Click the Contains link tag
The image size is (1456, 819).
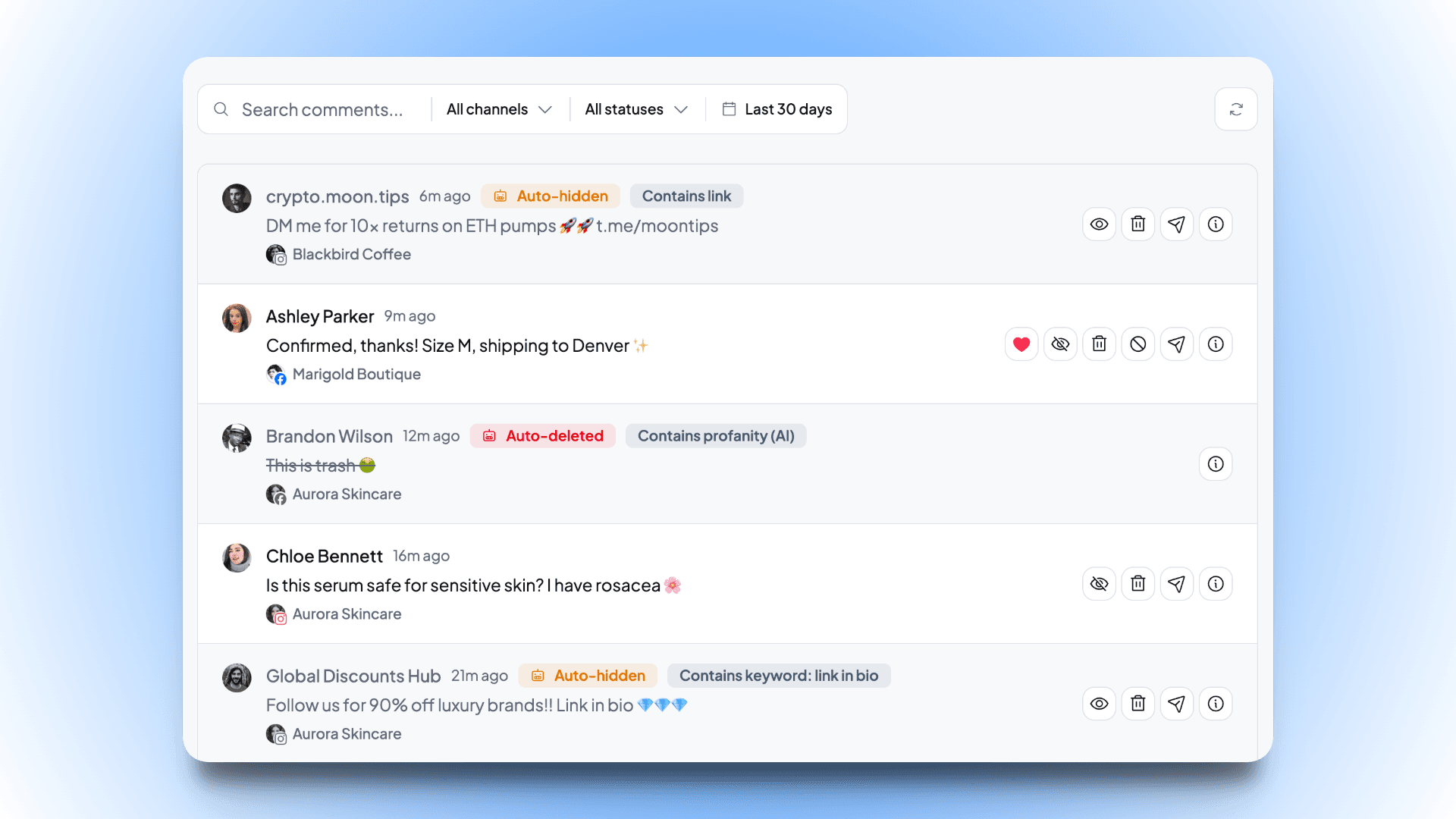pos(686,196)
